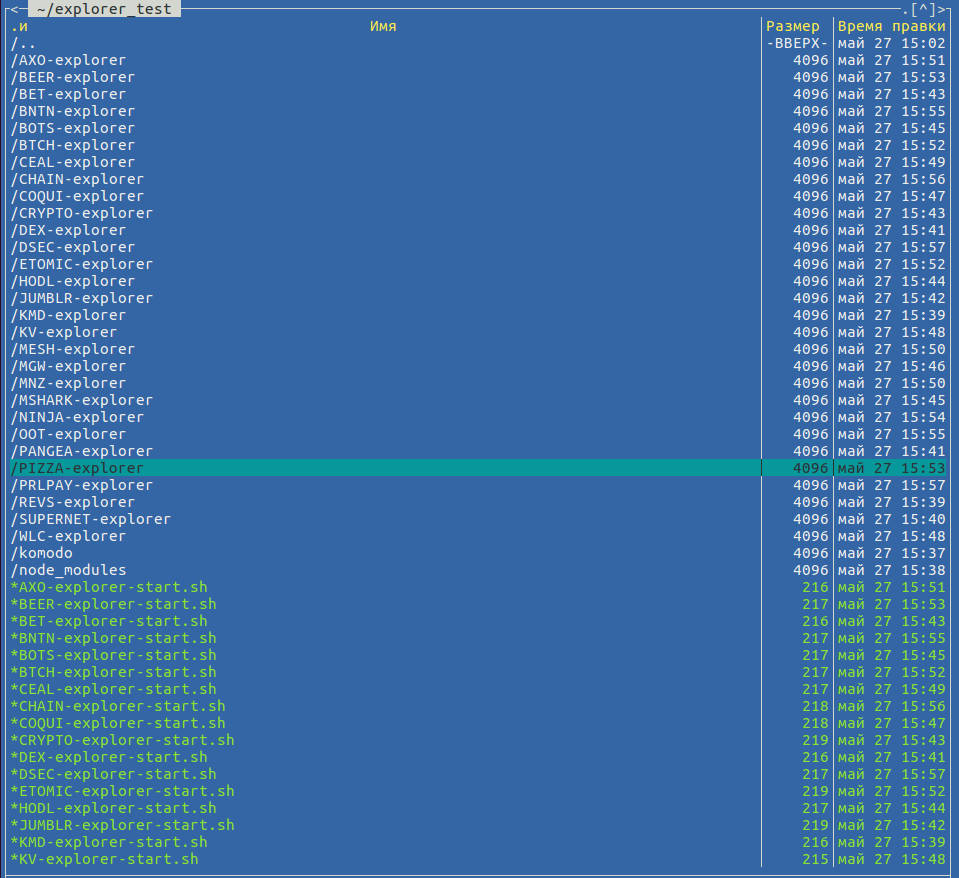Click the ~/explorer_test path title
The height and width of the screenshot is (878, 959).
point(104,9)
